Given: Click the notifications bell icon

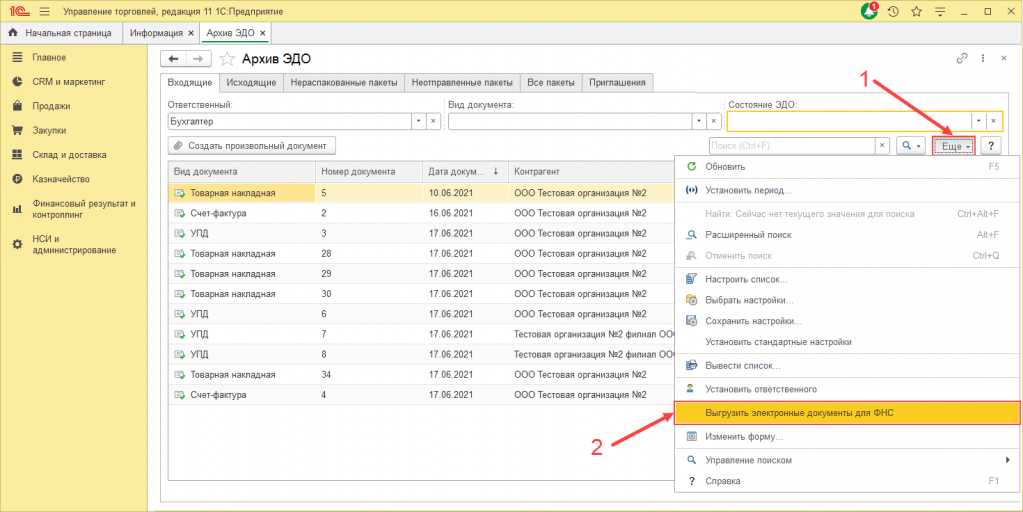Looking at the screenshot, I should click(869, 11).
